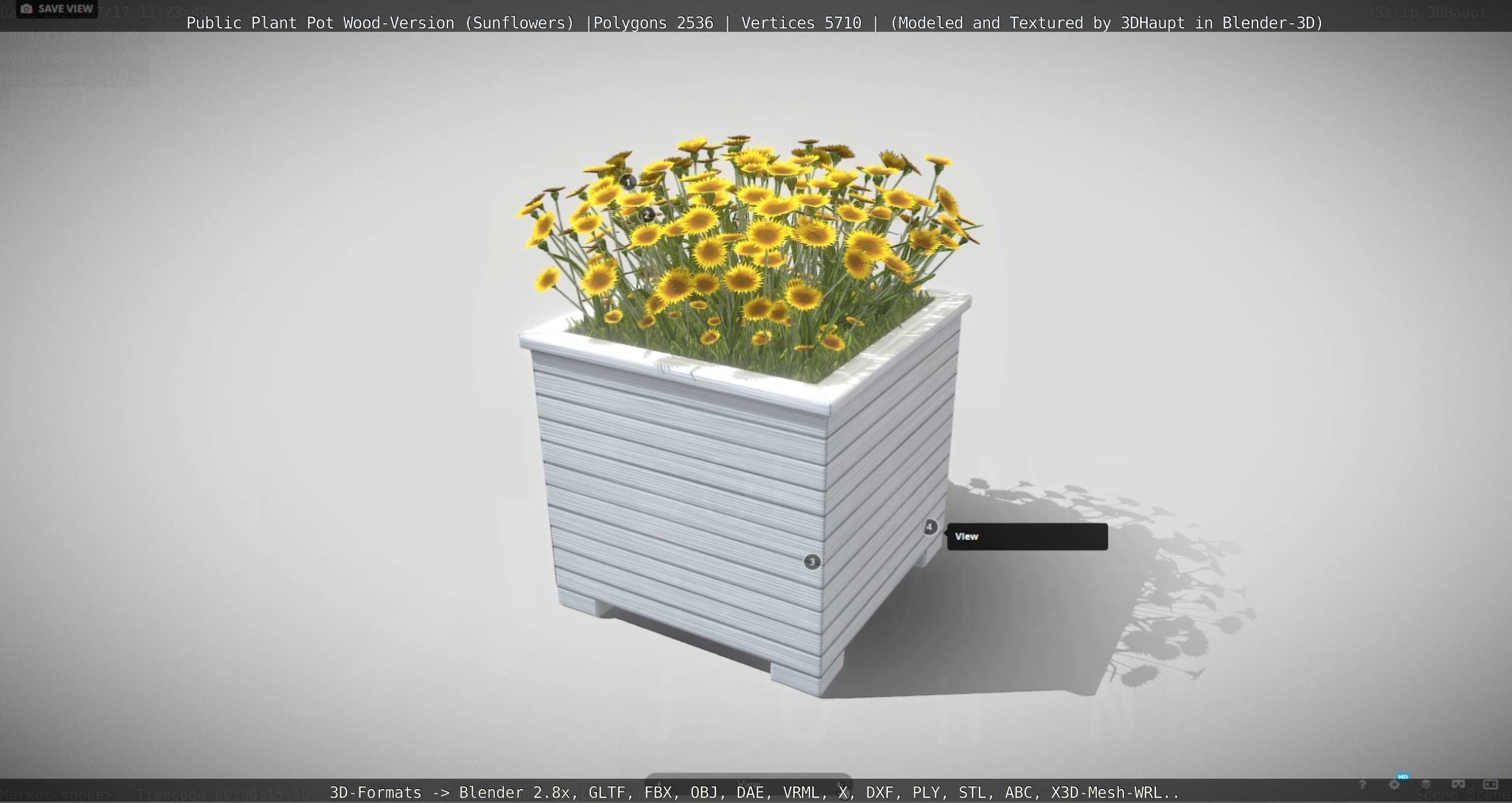Screen dimensions: 1512x803
Task: Go to the next annotation arrow
Action: [840, 785]
